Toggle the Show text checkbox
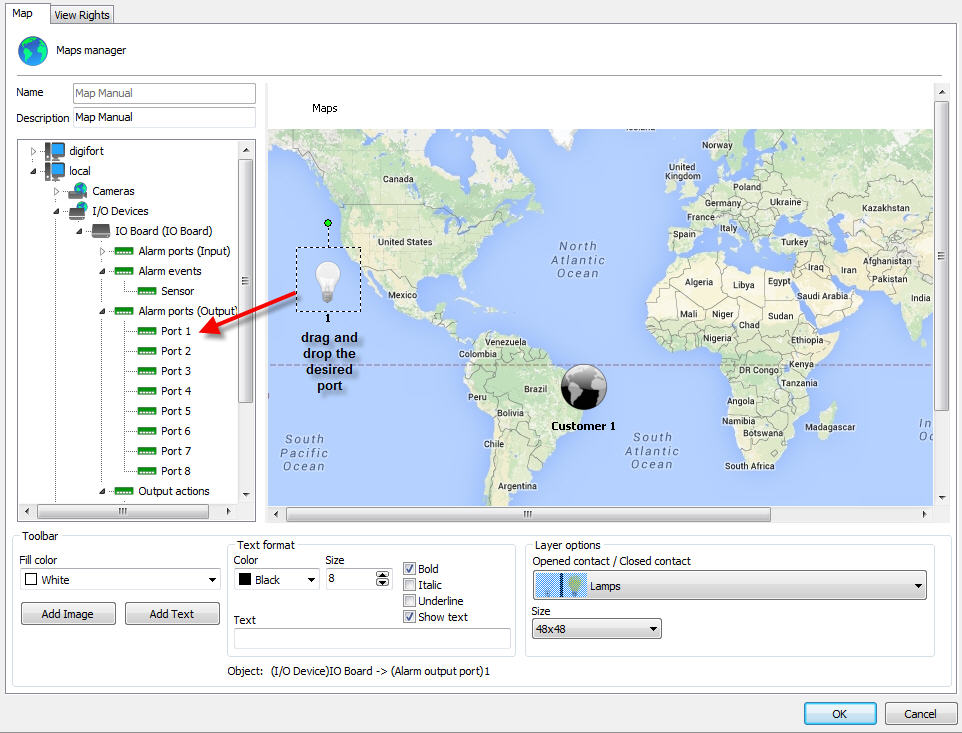Viewport: 962px width, 733px height. pos(409,616)
